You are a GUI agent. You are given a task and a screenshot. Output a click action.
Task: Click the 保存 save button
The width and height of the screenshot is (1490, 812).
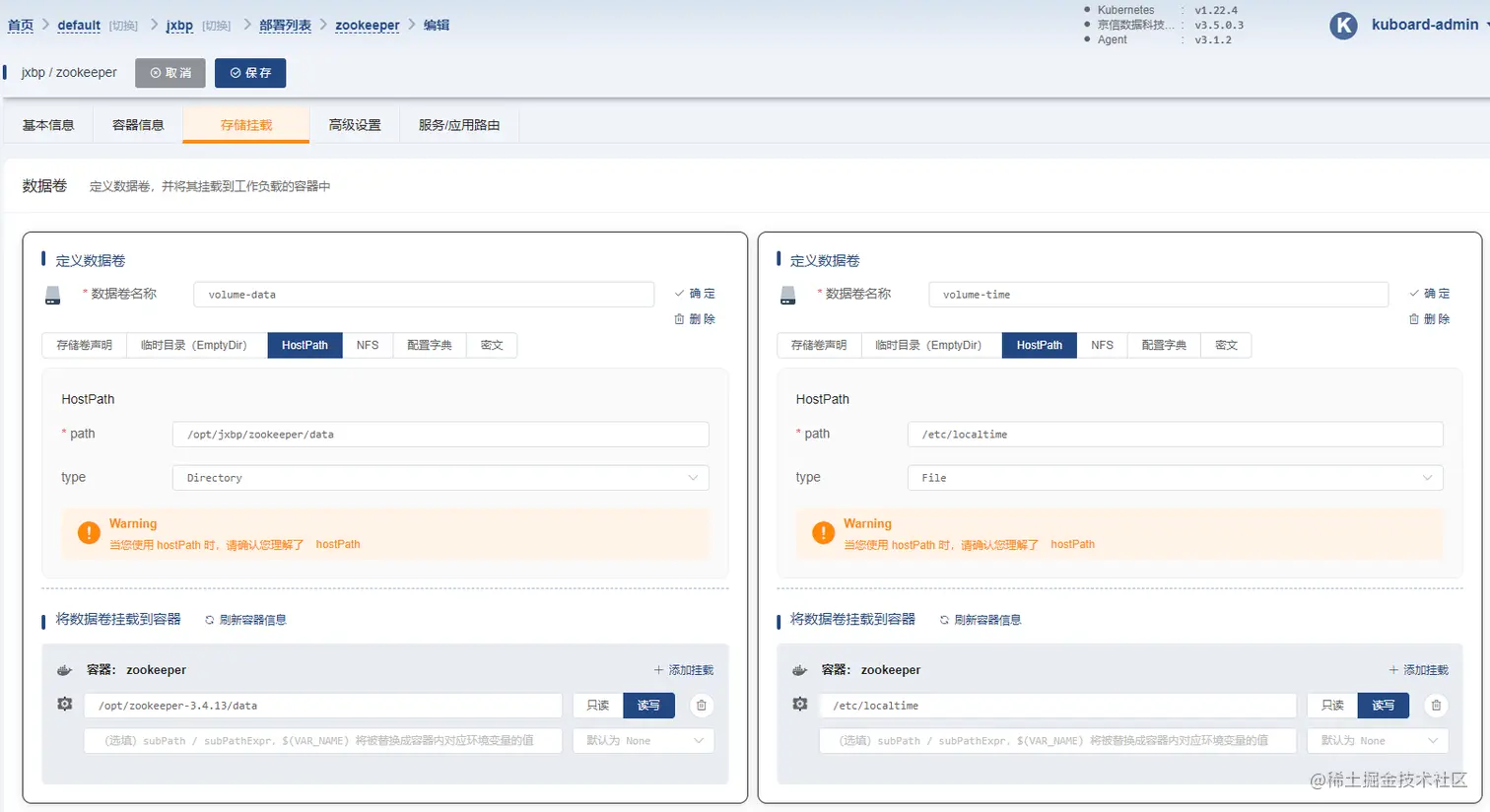[x=250, y=73]
